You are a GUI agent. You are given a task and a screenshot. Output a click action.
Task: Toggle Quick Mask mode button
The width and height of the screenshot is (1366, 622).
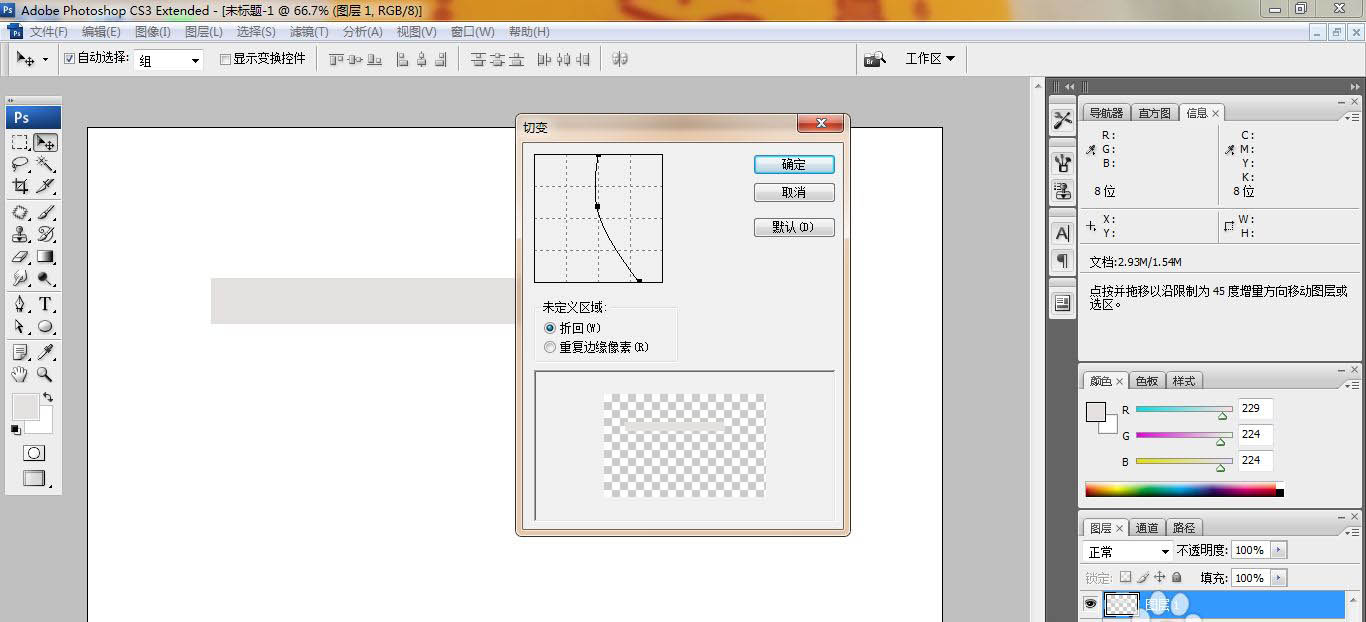pos(34,453)
